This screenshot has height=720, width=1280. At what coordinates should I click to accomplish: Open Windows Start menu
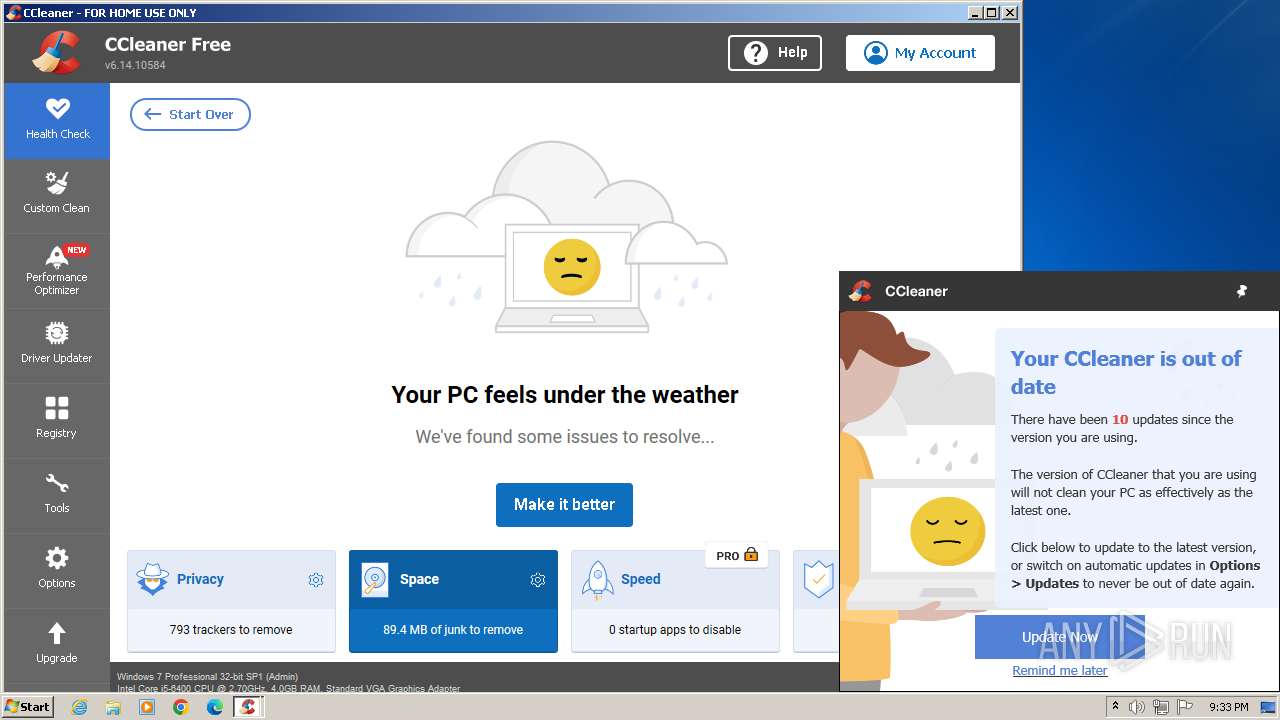tap(28, 706)
